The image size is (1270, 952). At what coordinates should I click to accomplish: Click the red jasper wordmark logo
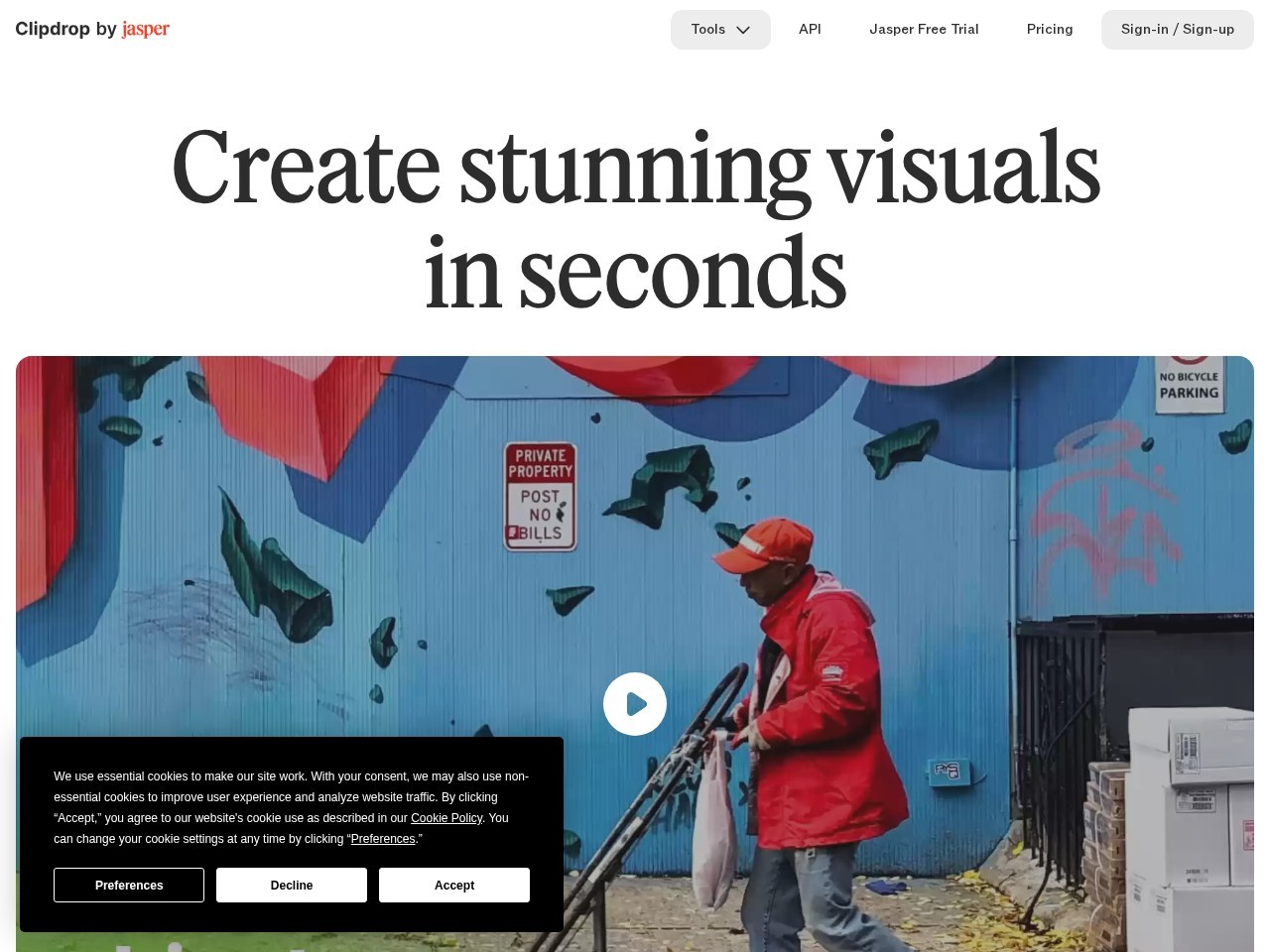click(146, 29)
